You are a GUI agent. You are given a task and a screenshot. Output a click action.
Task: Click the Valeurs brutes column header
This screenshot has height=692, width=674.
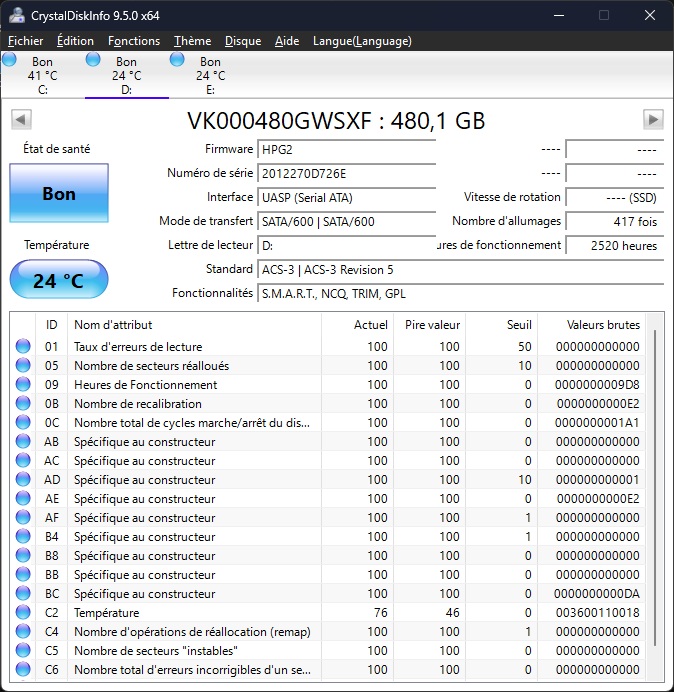(x=591, y=325)
